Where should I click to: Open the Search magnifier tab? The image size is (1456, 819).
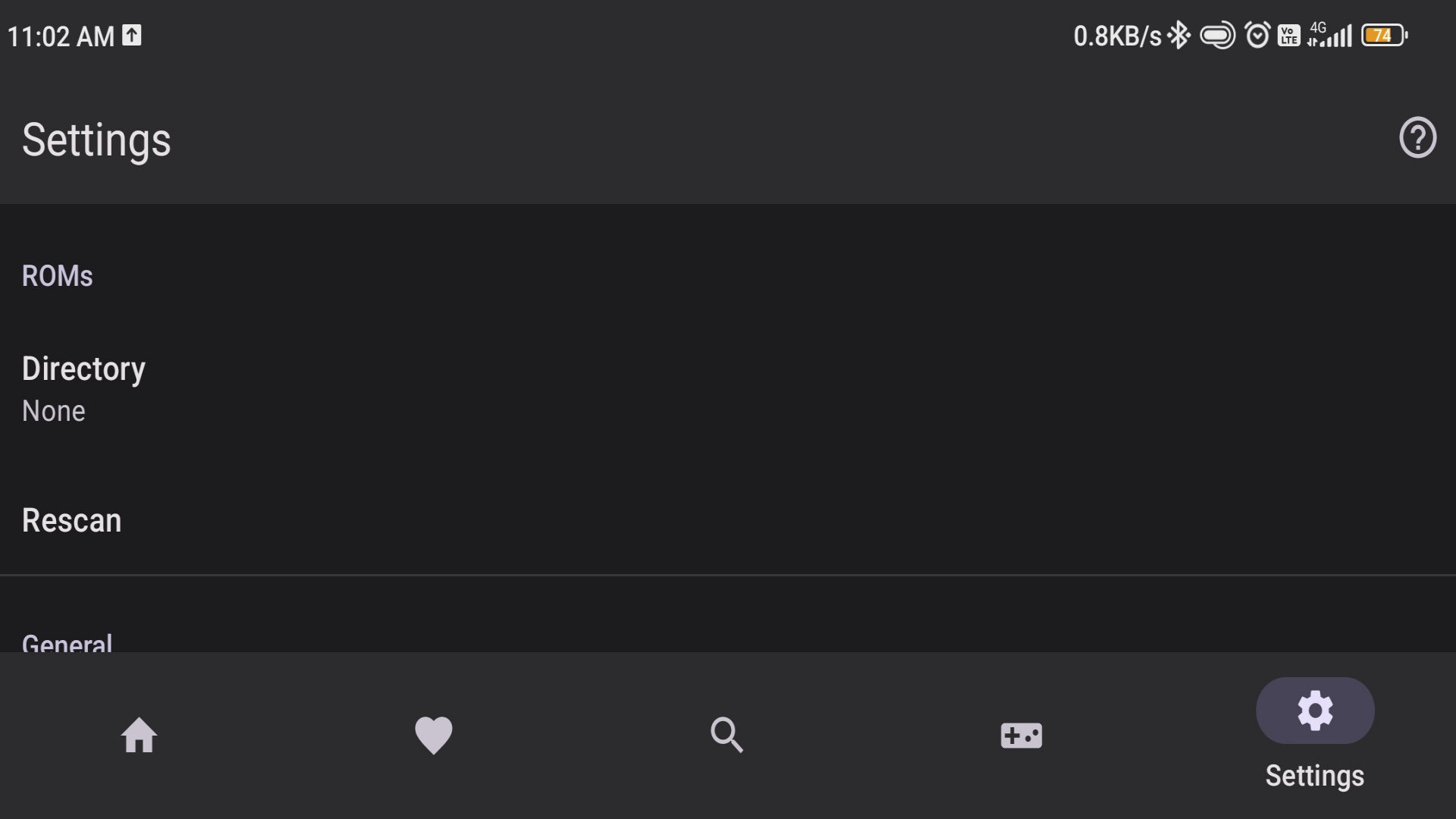click(726, 735)
